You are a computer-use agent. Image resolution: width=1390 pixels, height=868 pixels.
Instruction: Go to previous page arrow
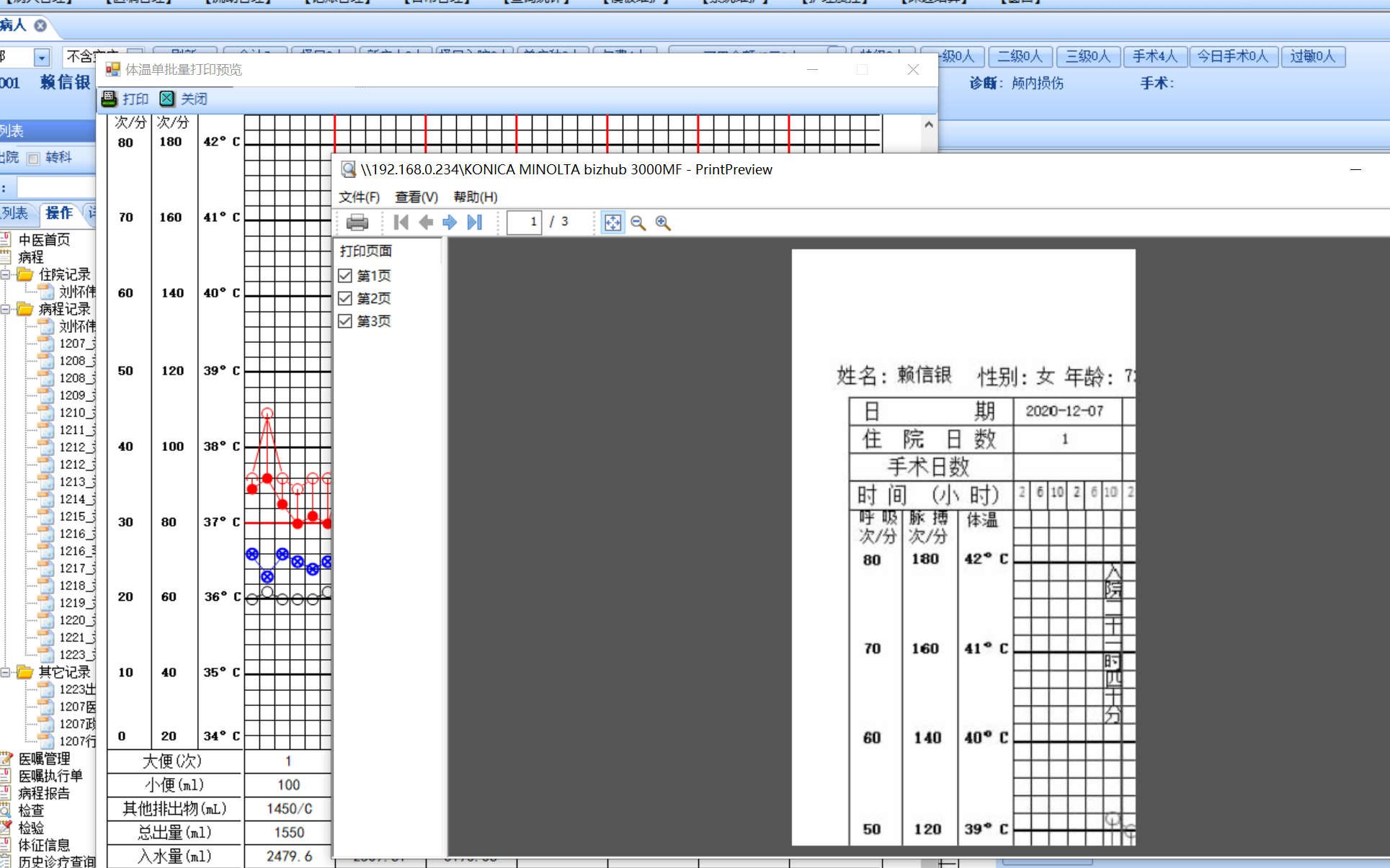426,223
